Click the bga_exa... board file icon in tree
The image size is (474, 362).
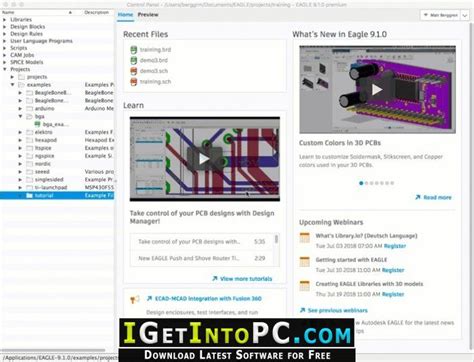point(38,124)
